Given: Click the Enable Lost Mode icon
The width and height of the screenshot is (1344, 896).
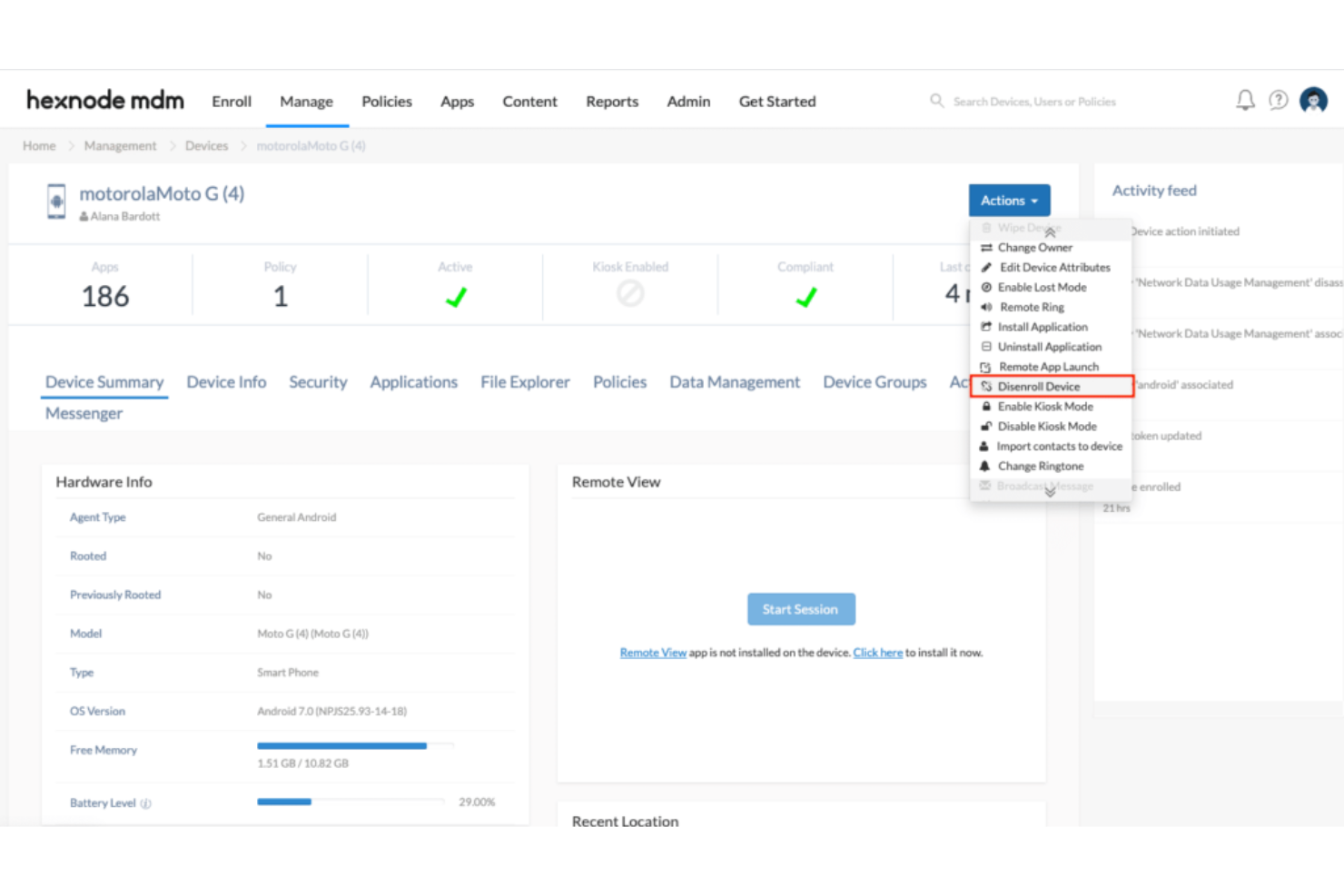Looking at the screenshot, I should tap(987, 287).
